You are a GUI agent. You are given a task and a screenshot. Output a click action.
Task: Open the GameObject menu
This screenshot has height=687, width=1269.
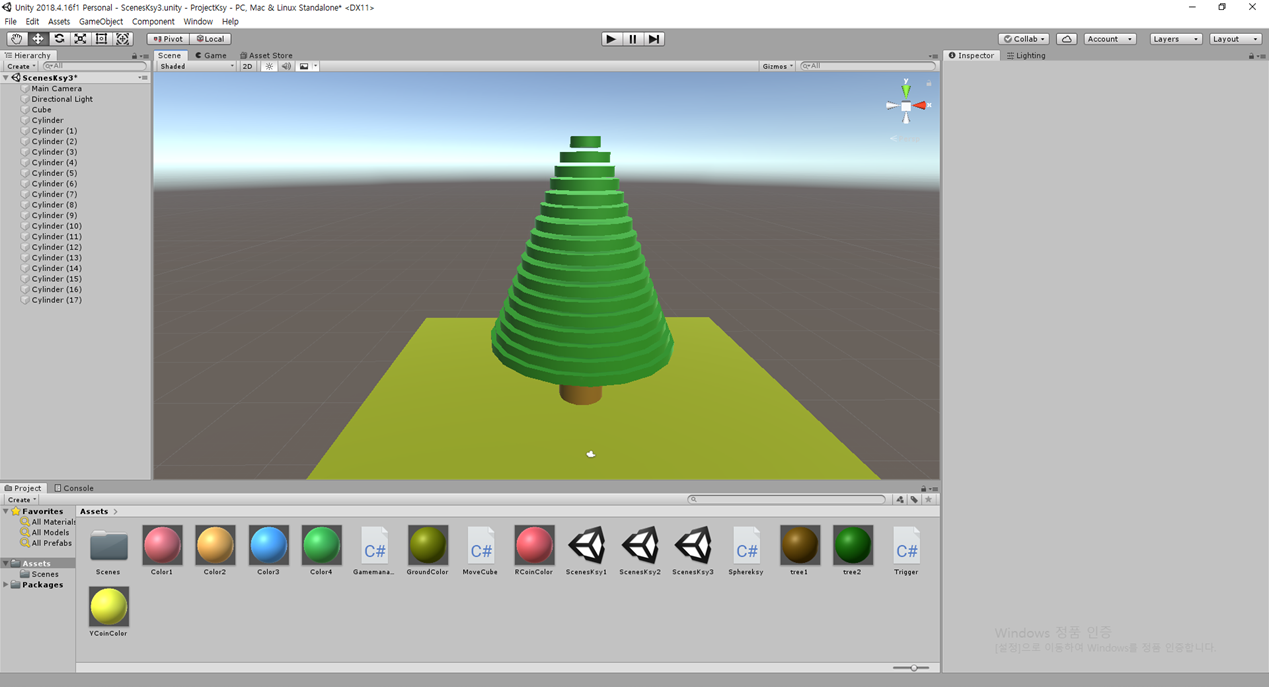pyautogui.click(x=101, y=21)
